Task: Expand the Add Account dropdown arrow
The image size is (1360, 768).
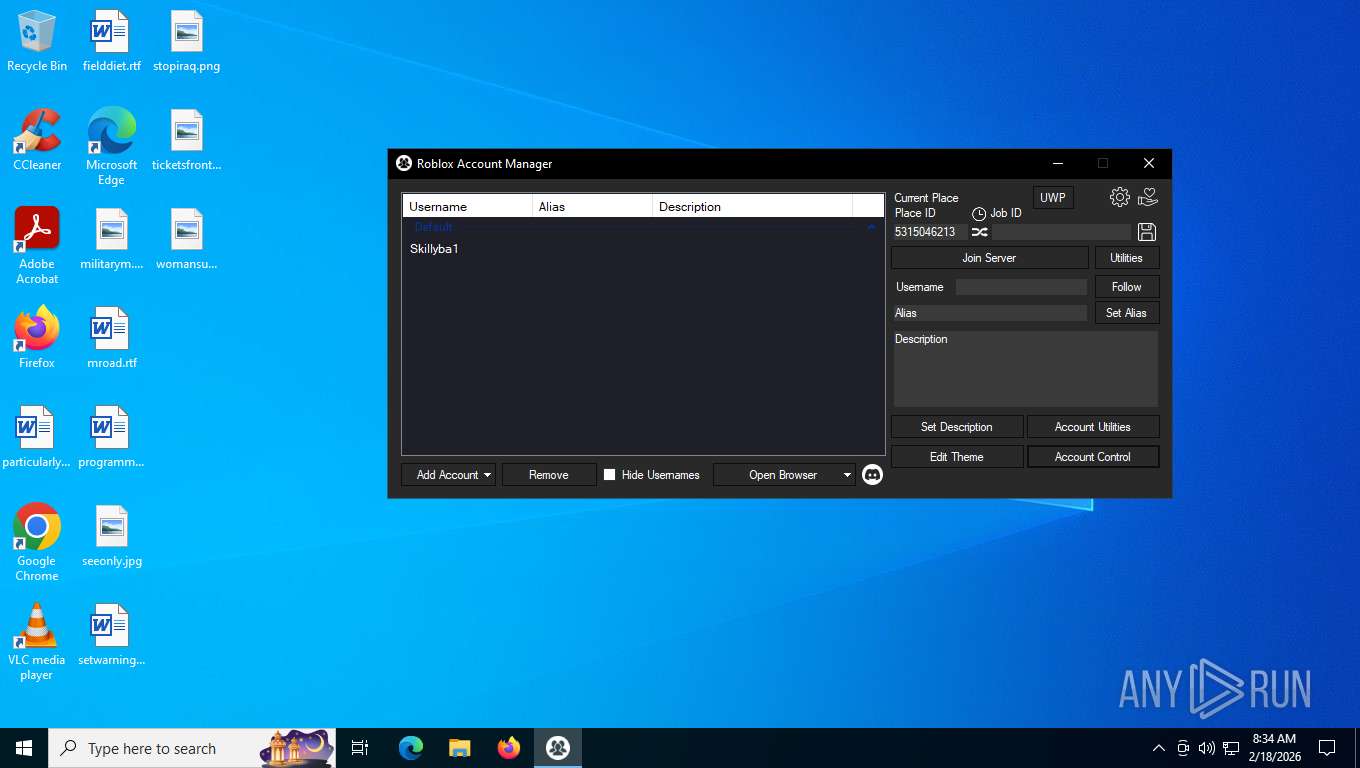Action: (x=488, y=475)
